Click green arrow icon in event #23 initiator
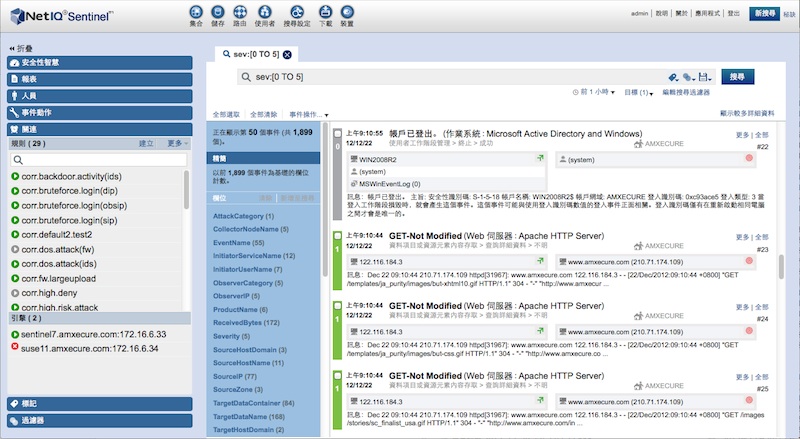Screen dimensions: 800x439 coord(540,260)
